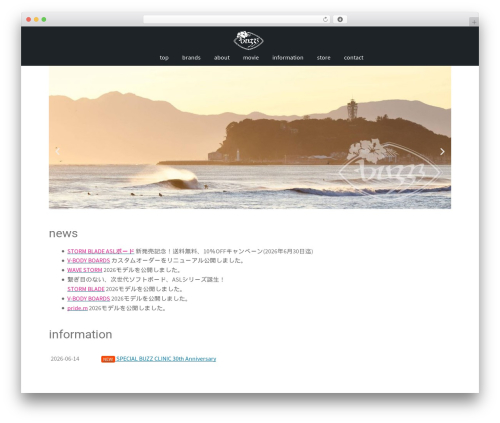Screen dimensions: 500x423
Task: Click the download icon beside address bar
Action: point(340,19)
